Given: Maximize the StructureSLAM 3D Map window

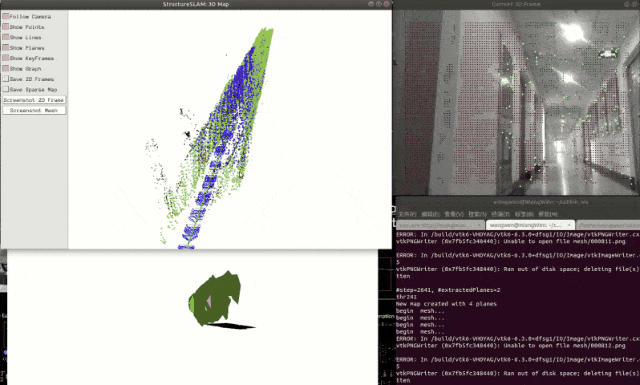Looking at the screenshot, I should pyautogui.click(x=378, y=4).
